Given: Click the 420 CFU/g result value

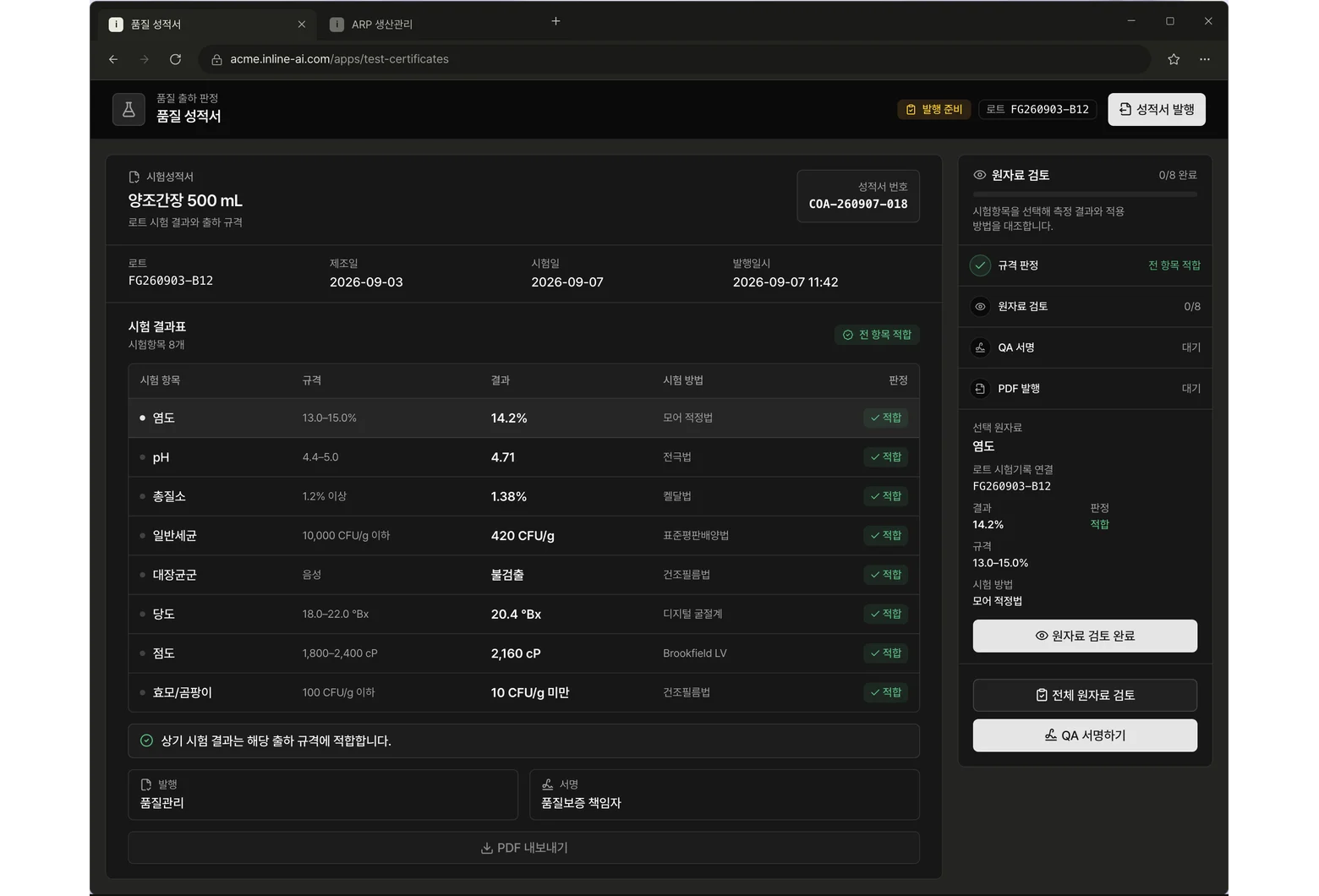Looking at the screenshot, I should click(523, 536).
